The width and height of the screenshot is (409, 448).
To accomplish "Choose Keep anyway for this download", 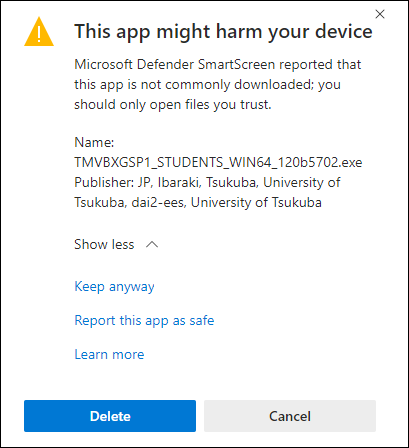I will pyautogui.click(x=114, y=287).
